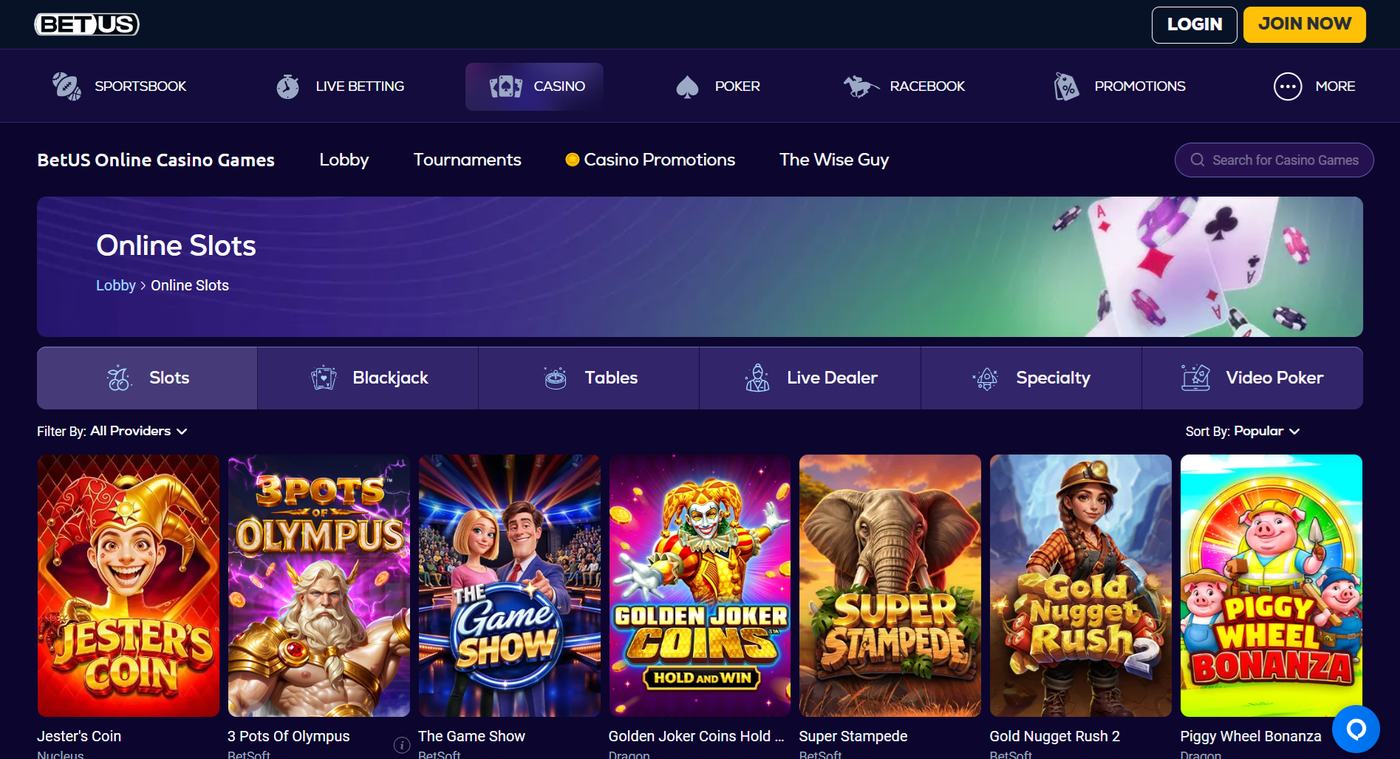
Task: Click the LOGIN button
Action: tap(1194, 24)
